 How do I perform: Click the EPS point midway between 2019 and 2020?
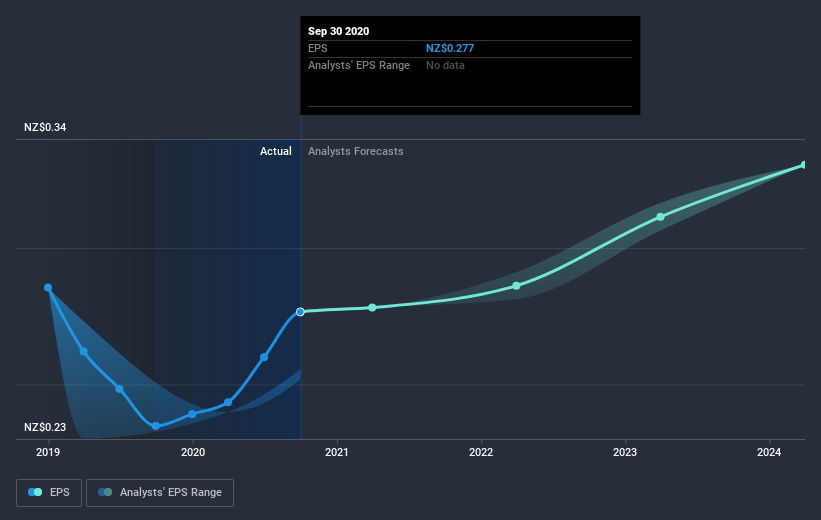tap(119, 389)
